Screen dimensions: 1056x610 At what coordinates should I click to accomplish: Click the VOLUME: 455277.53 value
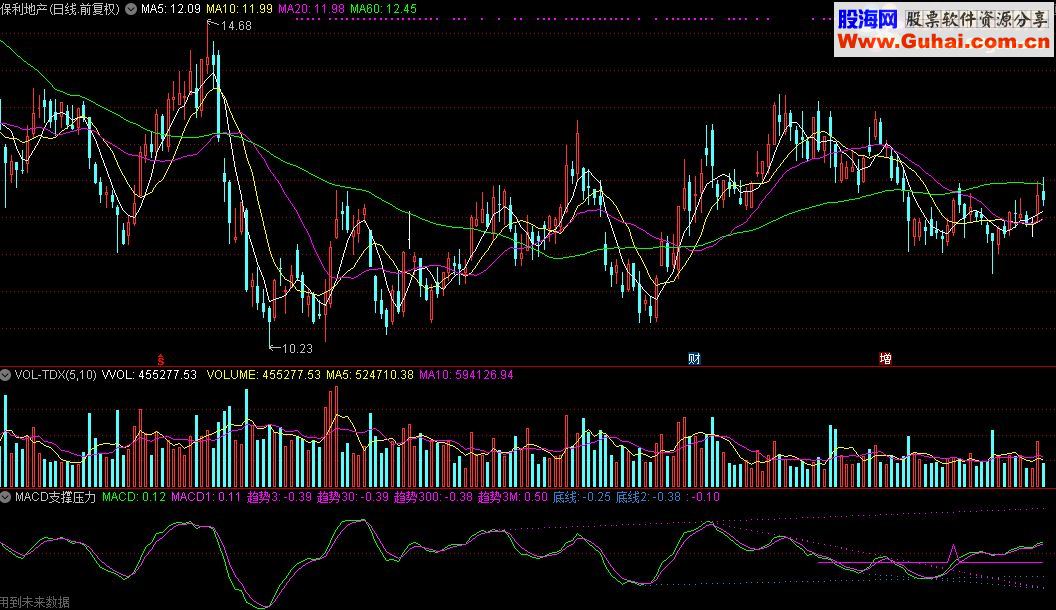click(x=263, y=374)
